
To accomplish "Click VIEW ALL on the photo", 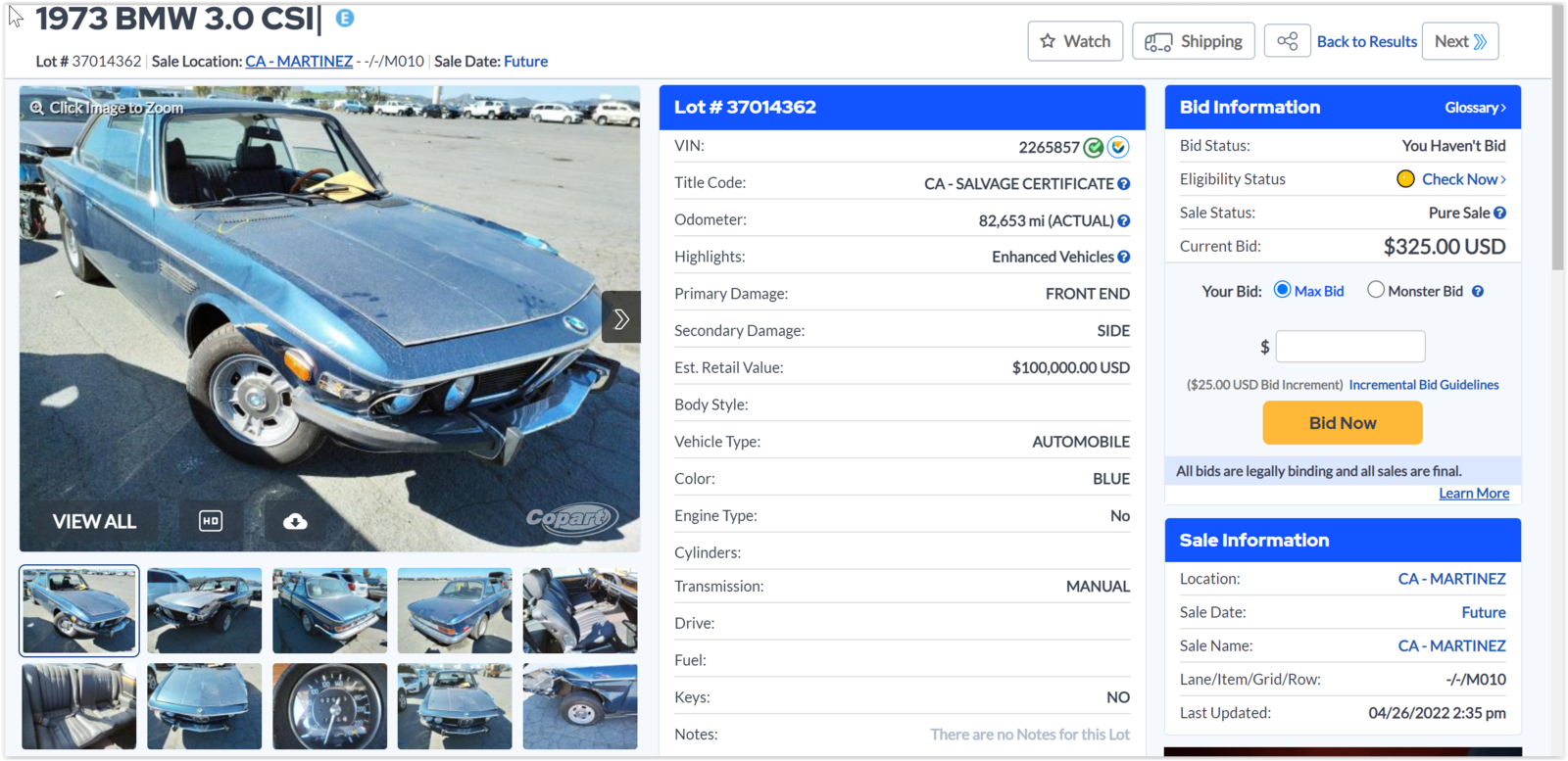I will pyautogui.click(x=94, y=522).
